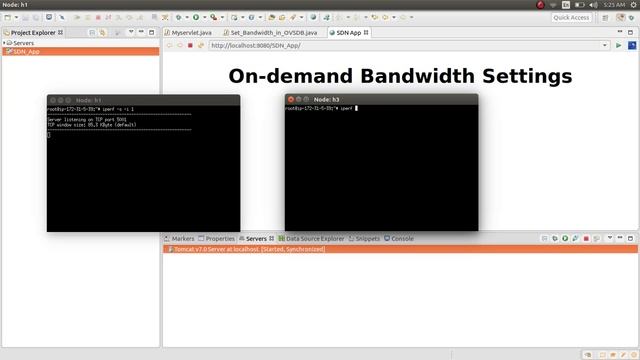Image resolution: width=640 pixels, height=360 pixels.
Task: Switch to the Project Explorer view tab
Action: coord(33,32)
